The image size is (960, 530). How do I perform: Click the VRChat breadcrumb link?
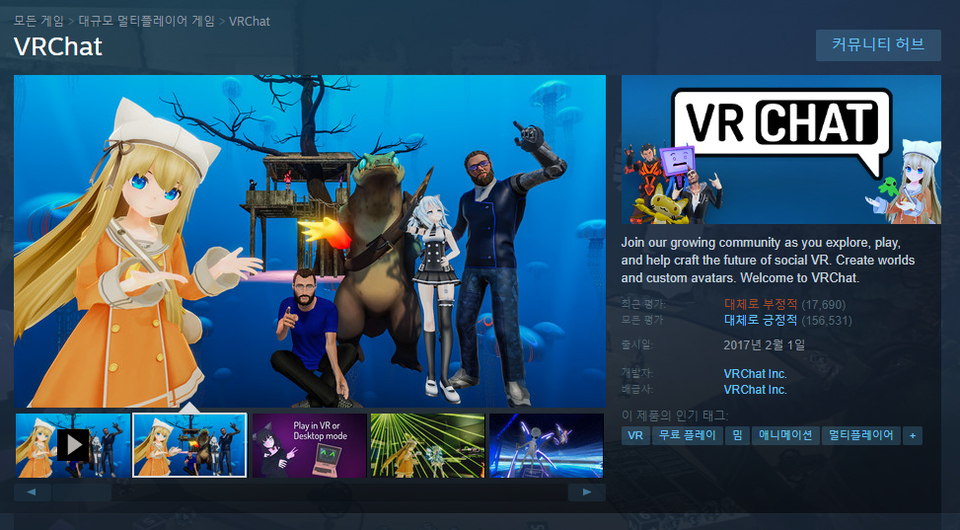(x=249, y=21)
